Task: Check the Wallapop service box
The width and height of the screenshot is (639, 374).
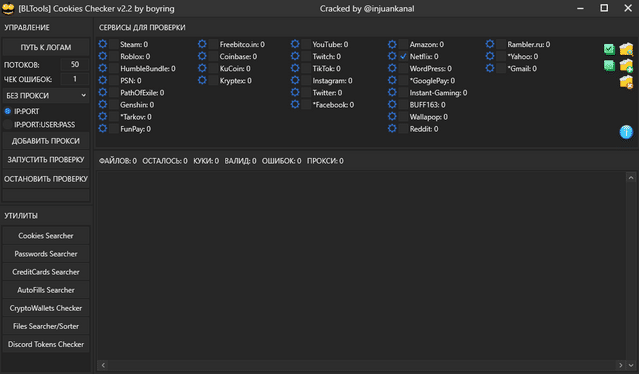Action: (x=403, y=117)
